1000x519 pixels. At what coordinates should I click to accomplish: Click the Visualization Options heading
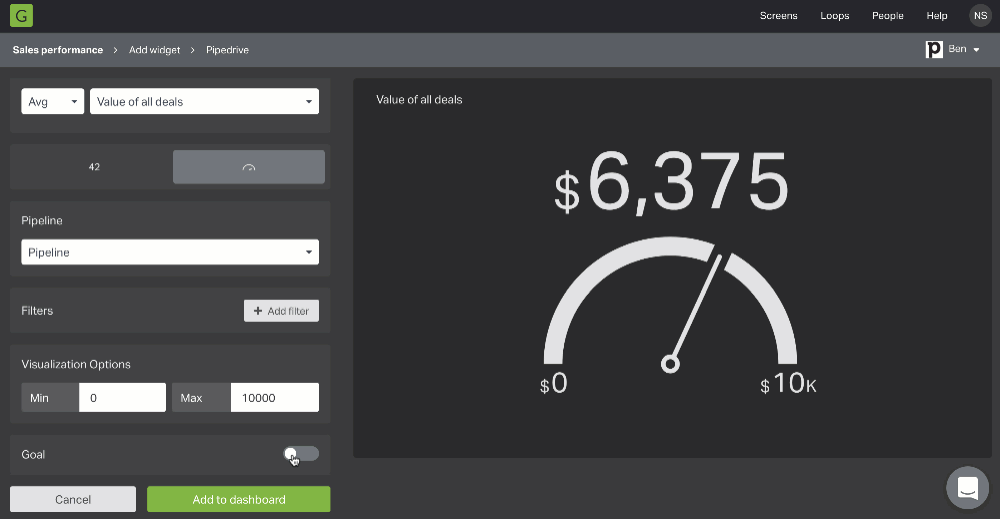76,364
